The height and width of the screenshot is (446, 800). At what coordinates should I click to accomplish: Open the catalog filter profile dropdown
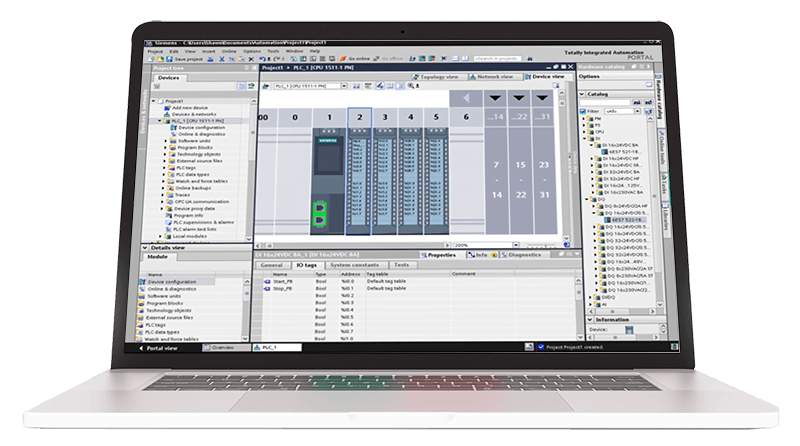(637, 111)
